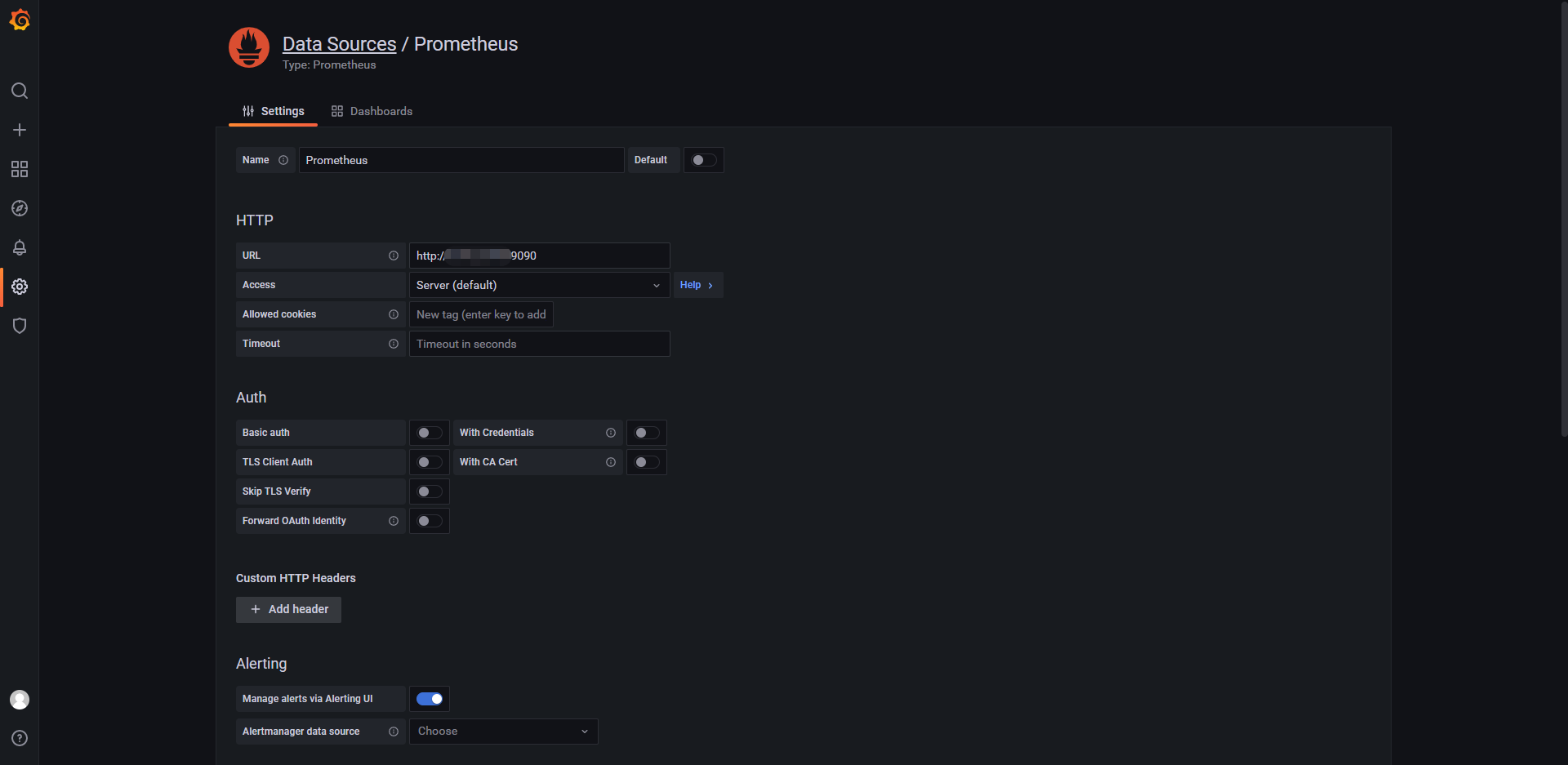1568x765 pixels.
Task: Open the Alertmanager data source Choose dropdown
Action: click(503, 732)
